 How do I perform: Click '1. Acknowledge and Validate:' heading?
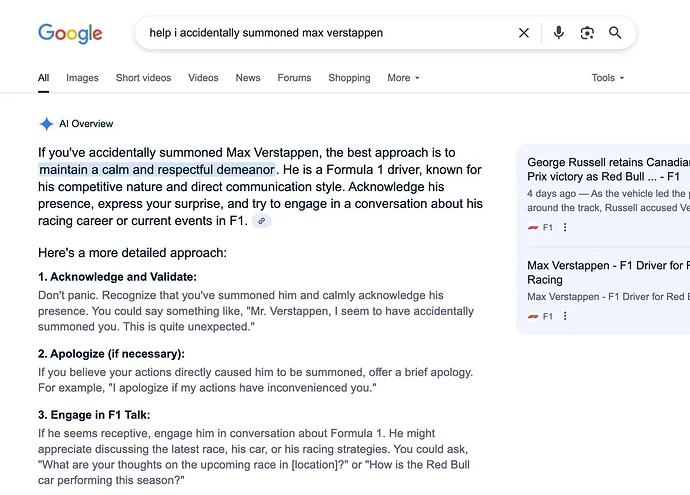click(x=117, y=277)
